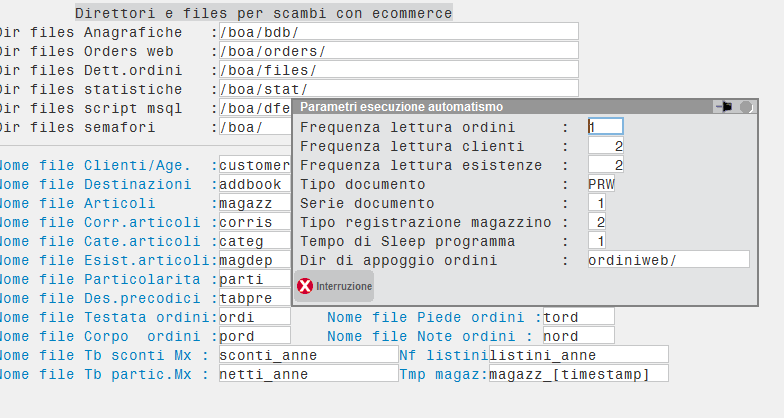Select the Nome file Tb sconti Mx field
784x418 pixels.
pyautogui.click(x=308, y=355)
